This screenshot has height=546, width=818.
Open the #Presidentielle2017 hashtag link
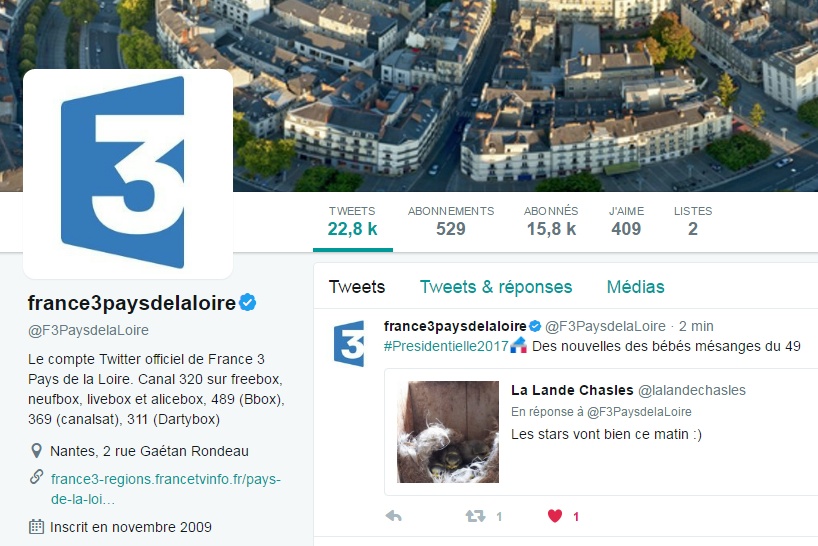(446, 346)
